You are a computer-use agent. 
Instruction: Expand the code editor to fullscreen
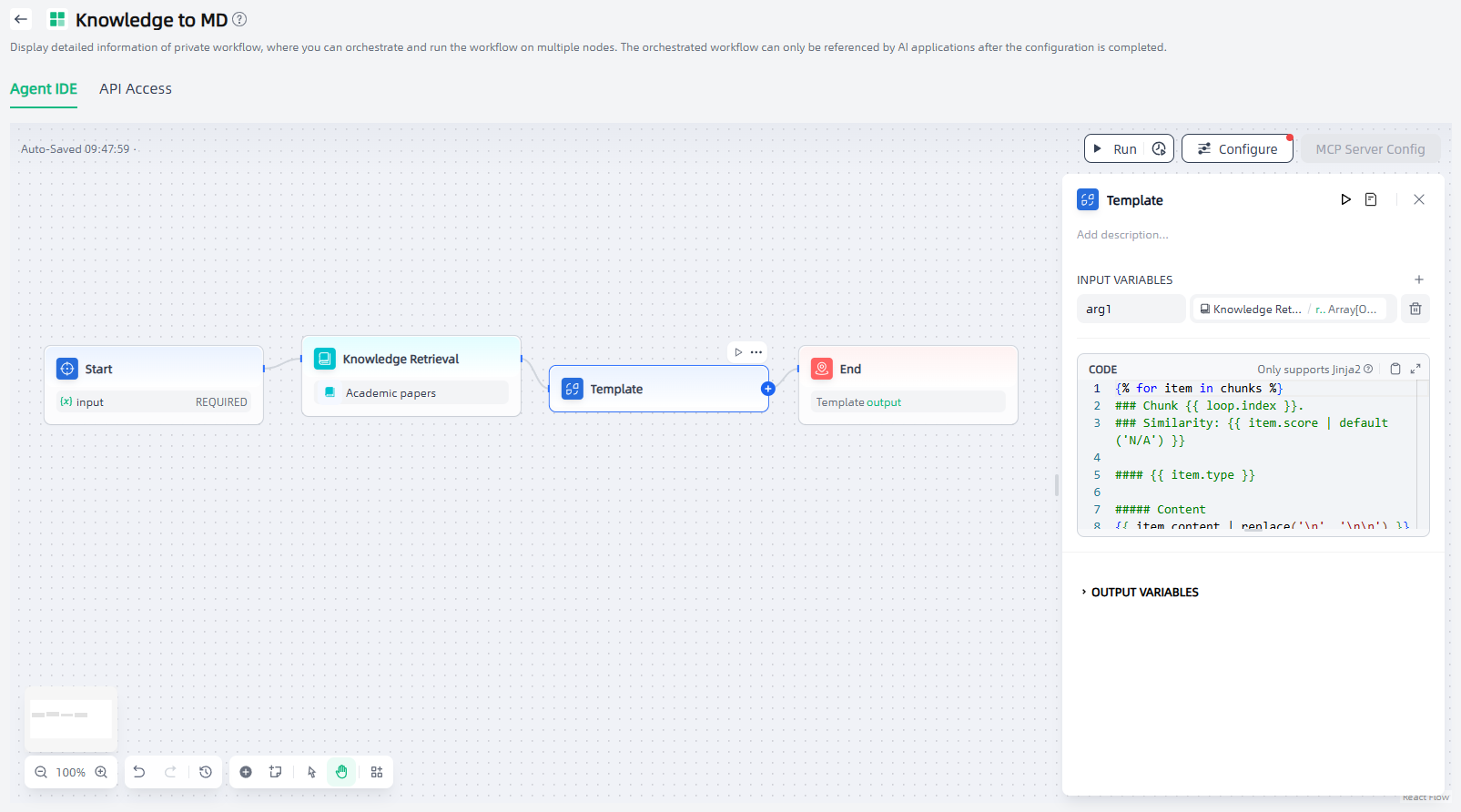click(1415, 369)
